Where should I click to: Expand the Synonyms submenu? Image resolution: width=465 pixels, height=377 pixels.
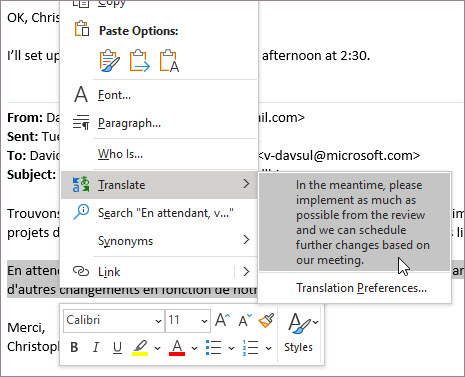coord(159,241)
